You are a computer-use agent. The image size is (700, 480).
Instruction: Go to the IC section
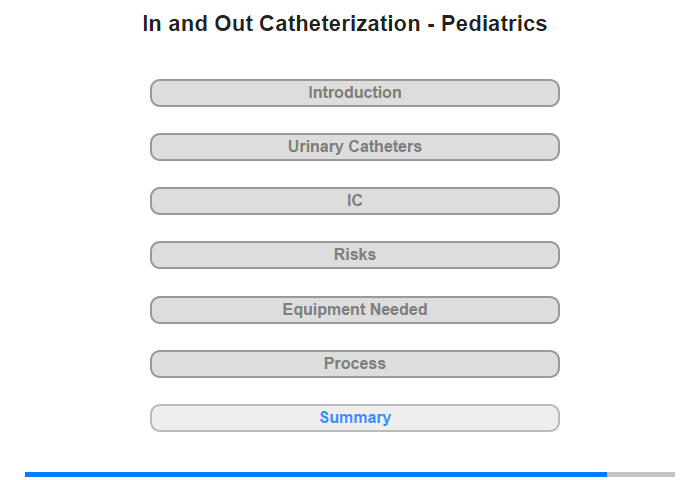pyautogui.click(x=354, y=201)
